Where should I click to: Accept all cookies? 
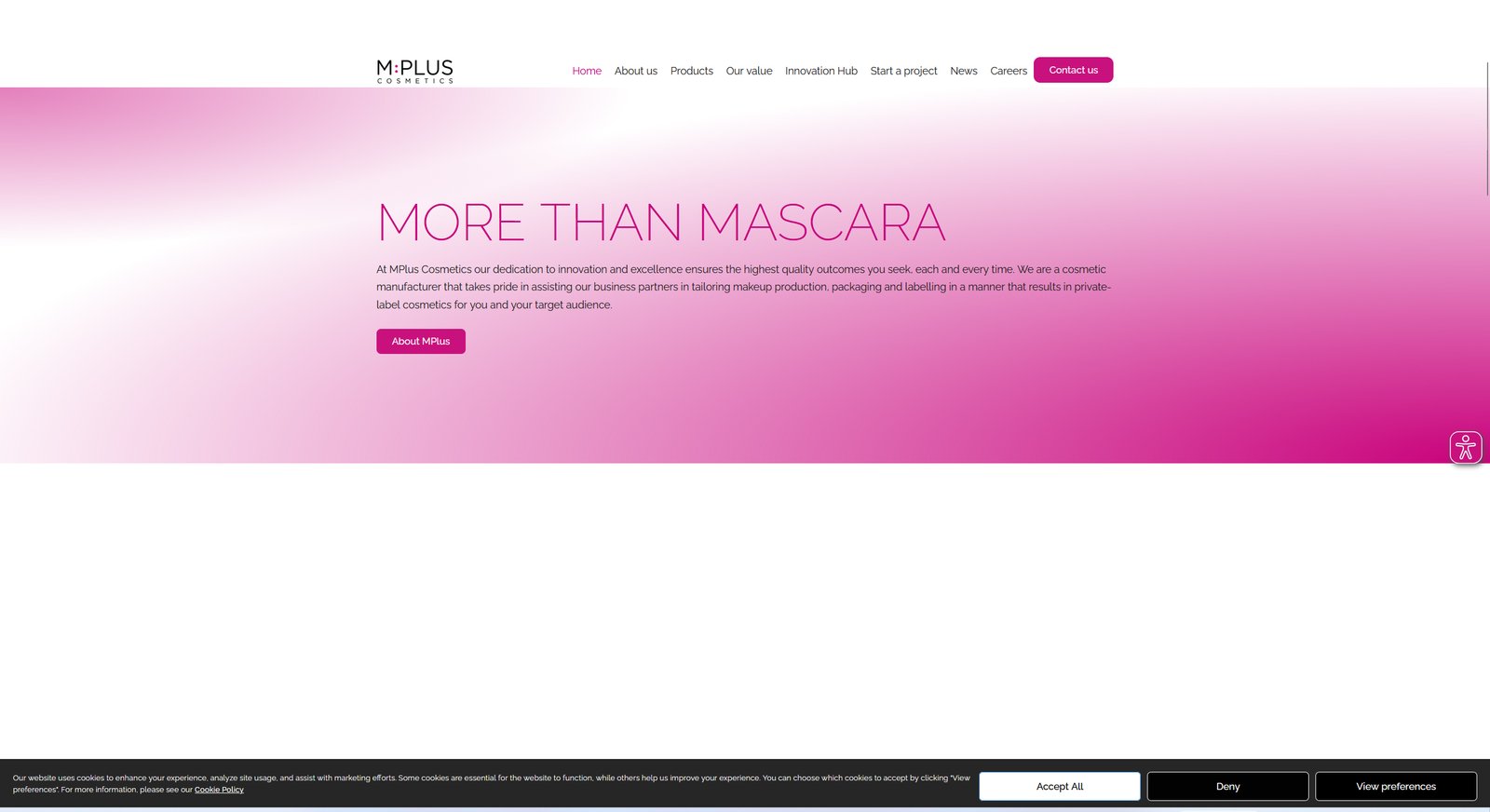[1059, 787]
